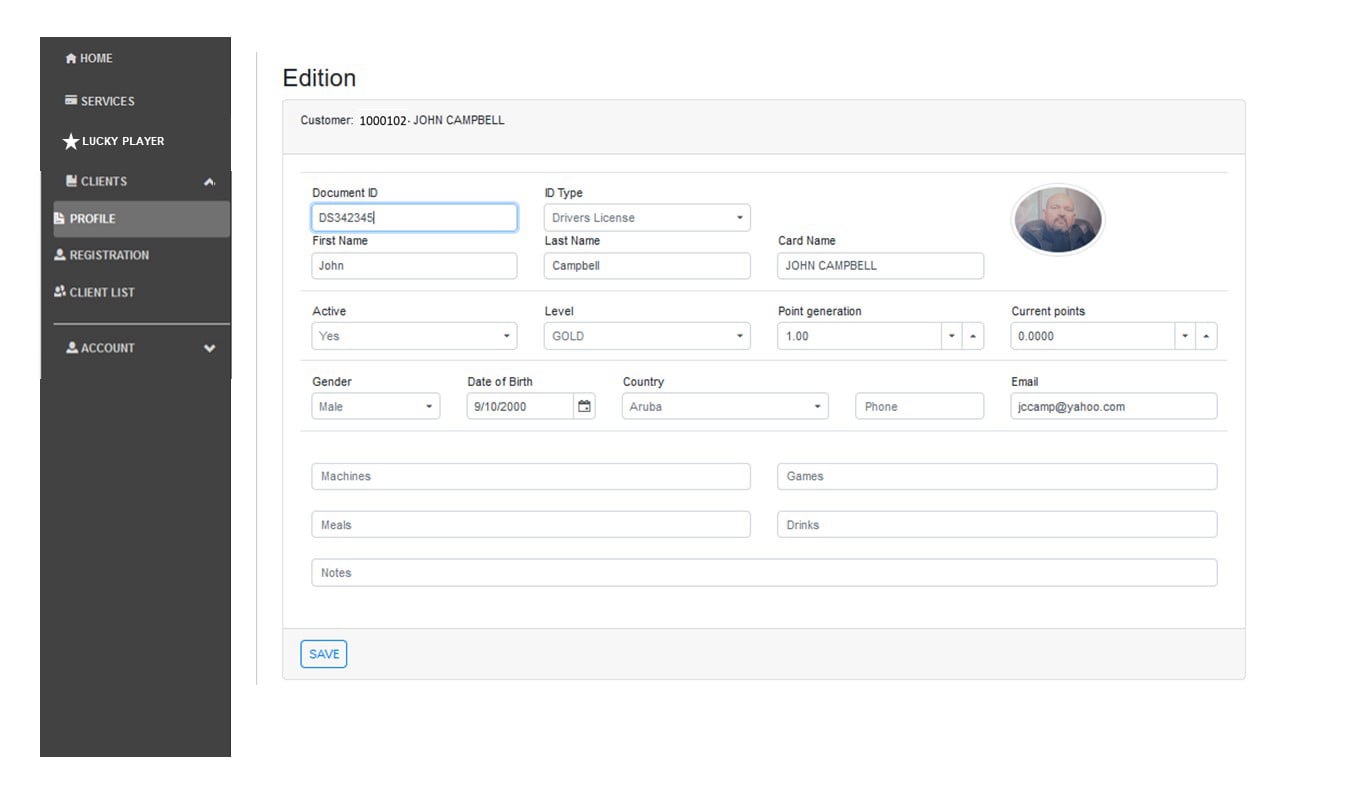Focus the Document ID field
Screen dimensions: 1361x794
click(414, 218)
